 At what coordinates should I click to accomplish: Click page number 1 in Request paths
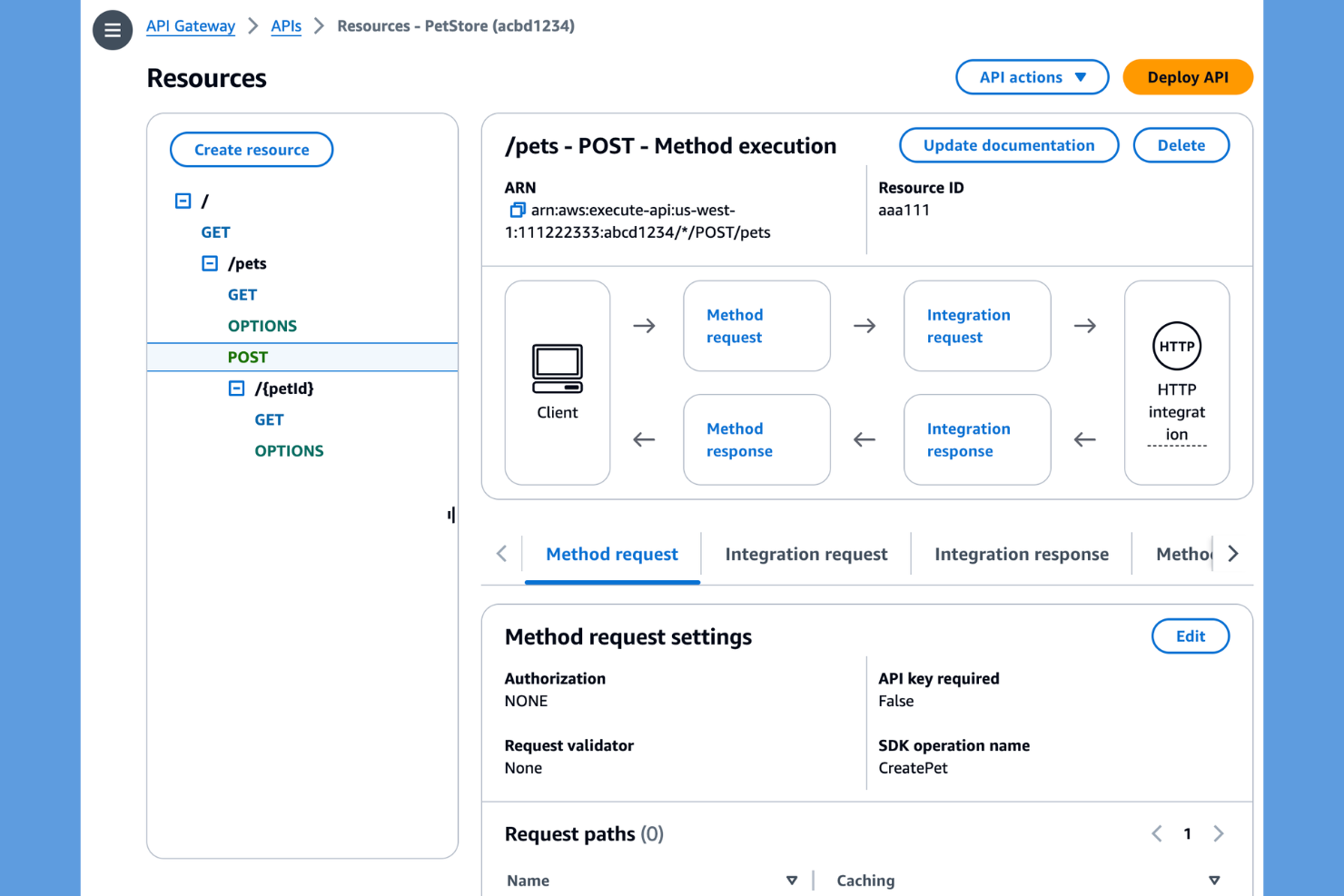[x=1187, y=833]
